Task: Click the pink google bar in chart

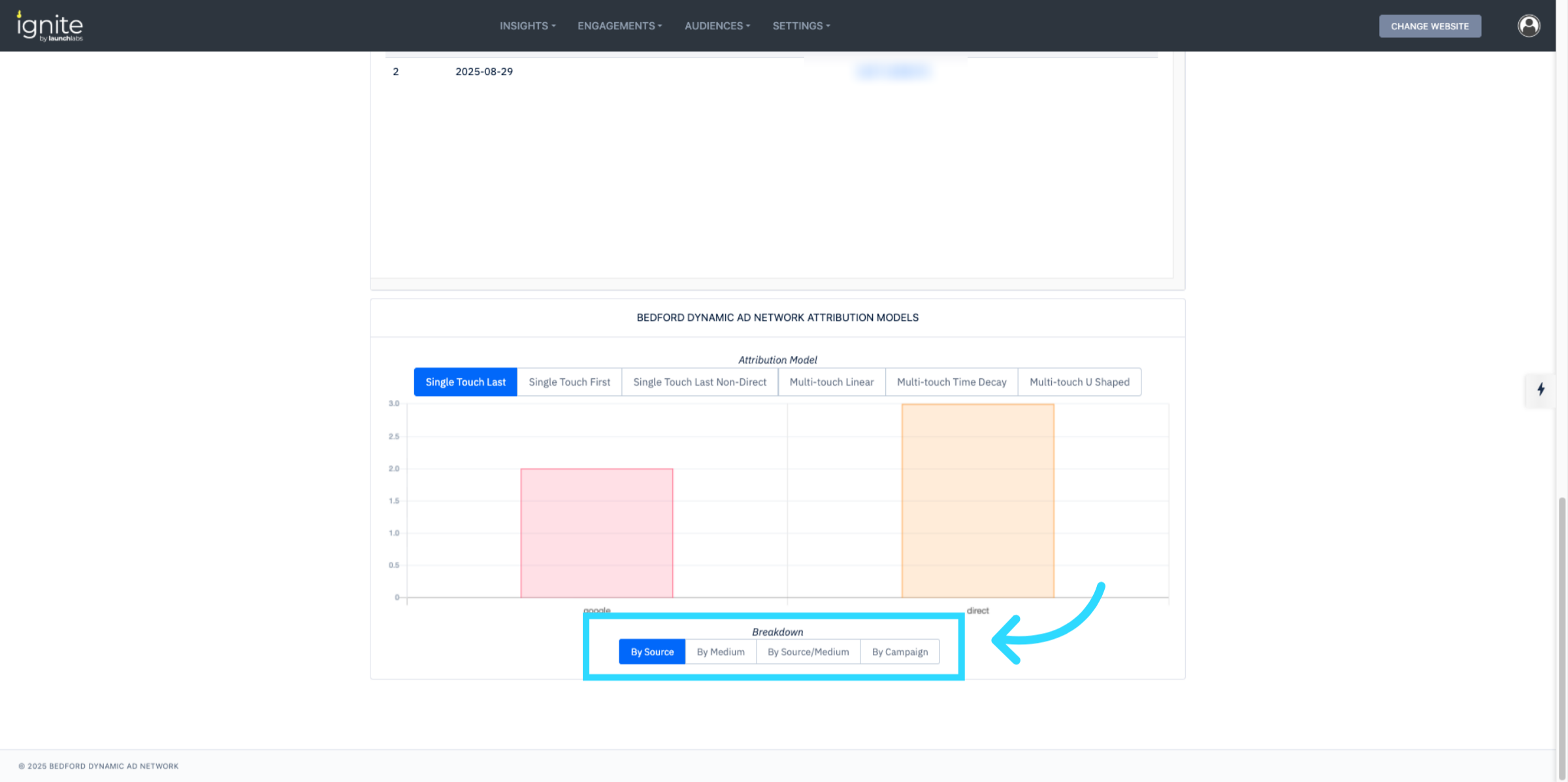Action: tap(596, 532)
